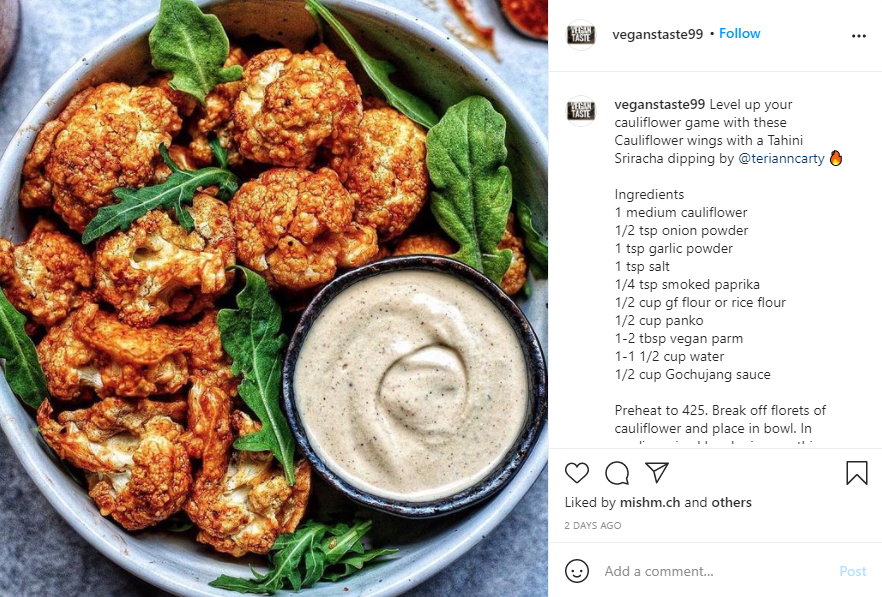Image resolution: width=882 pixels, height=597 pixels.
Task: Open the emoji picker smiley icon
Action: tap(577, 571)
